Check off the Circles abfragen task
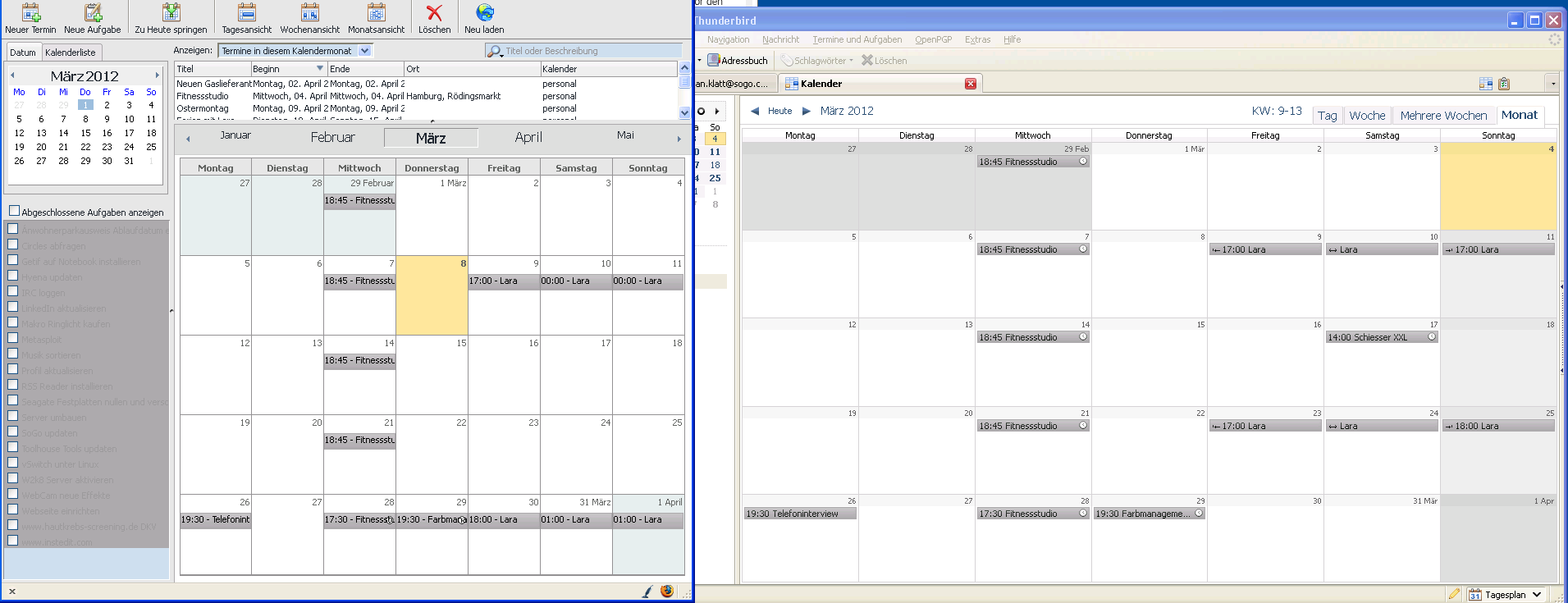This screenshot has height=603, width=1568. [x=13, y=245]
